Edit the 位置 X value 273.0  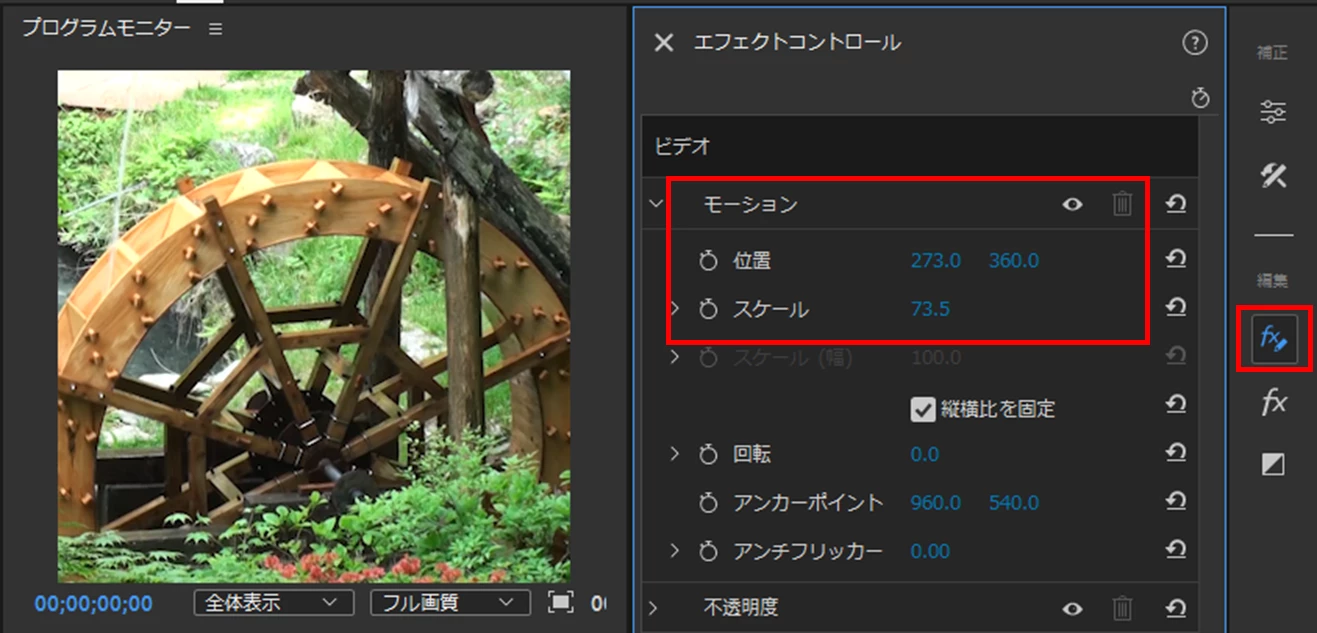(935, 261)
